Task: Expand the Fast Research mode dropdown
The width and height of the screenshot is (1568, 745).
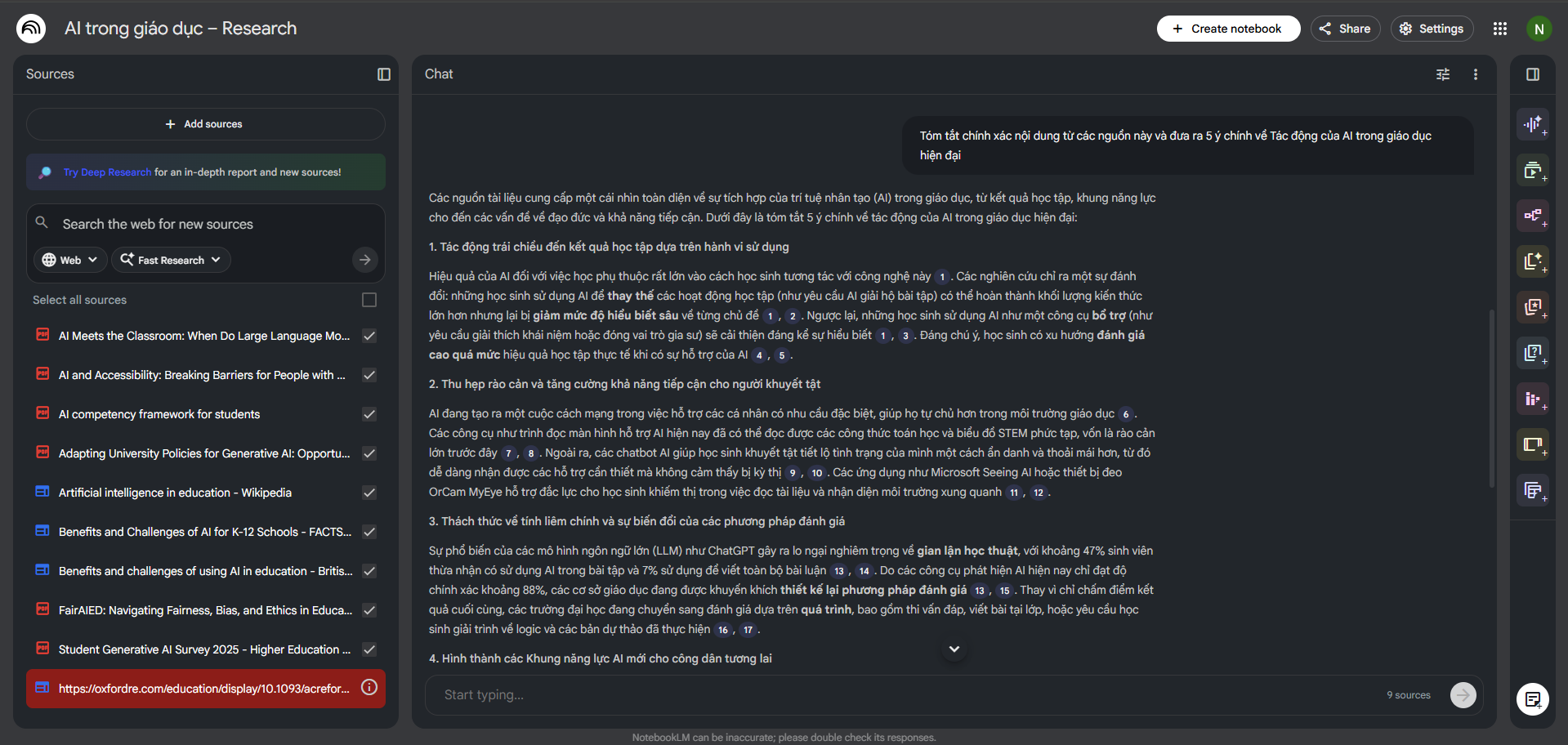Action: [x=171, y=260]
